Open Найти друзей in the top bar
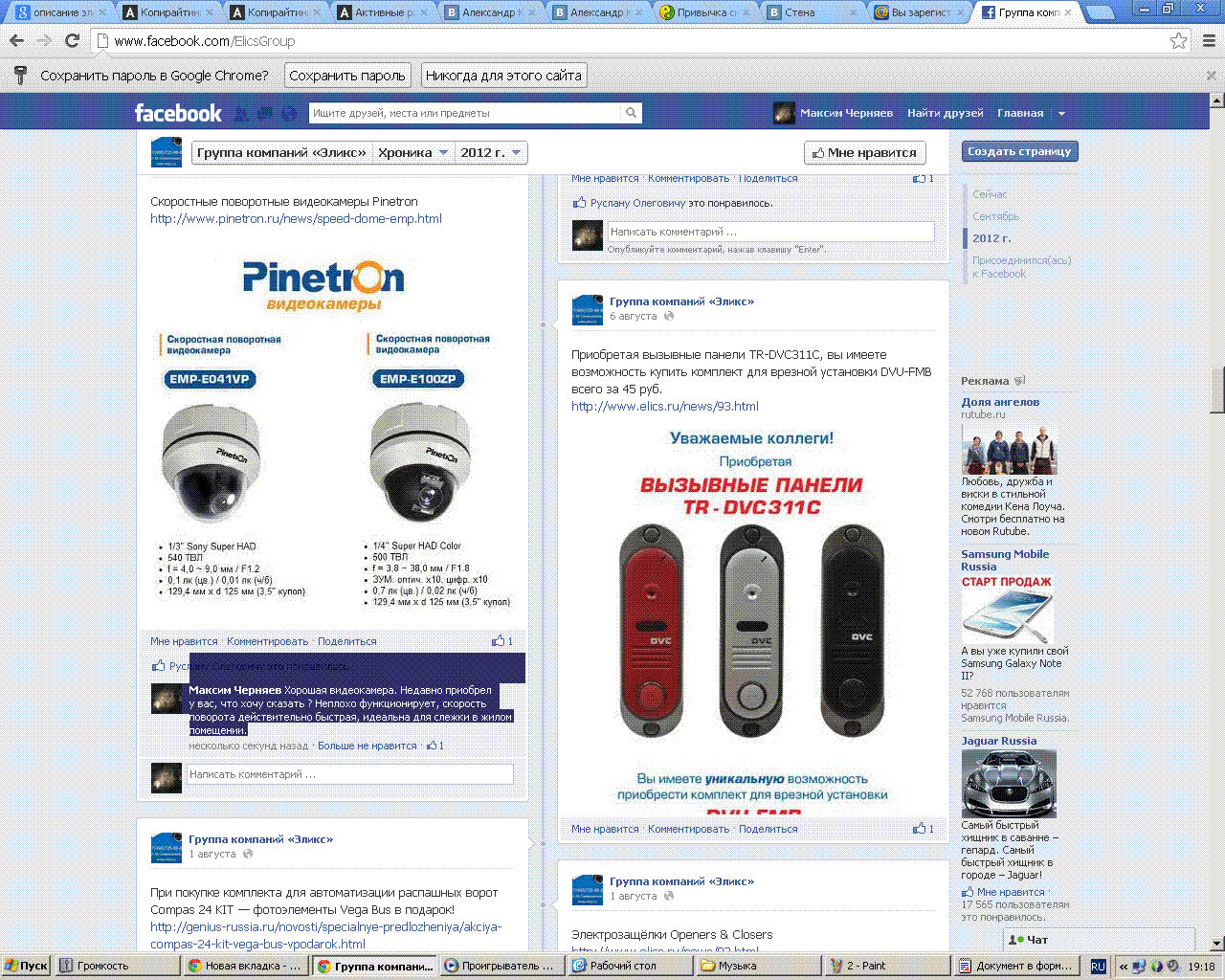The height and width of the screenshot is (980, 1225). click(x=945, y=113)
